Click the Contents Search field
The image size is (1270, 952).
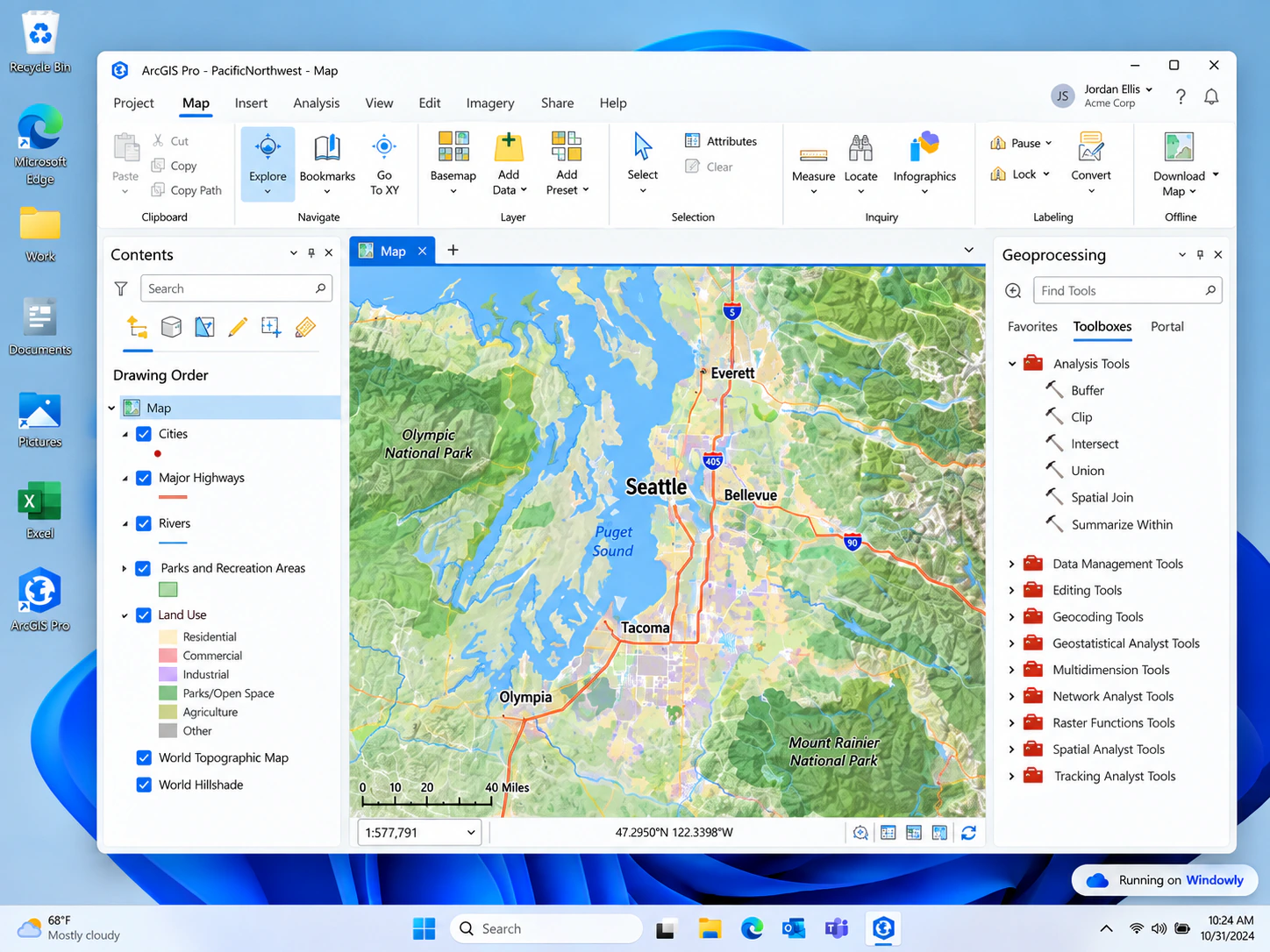pyautogui.click(x=236, y=288)
